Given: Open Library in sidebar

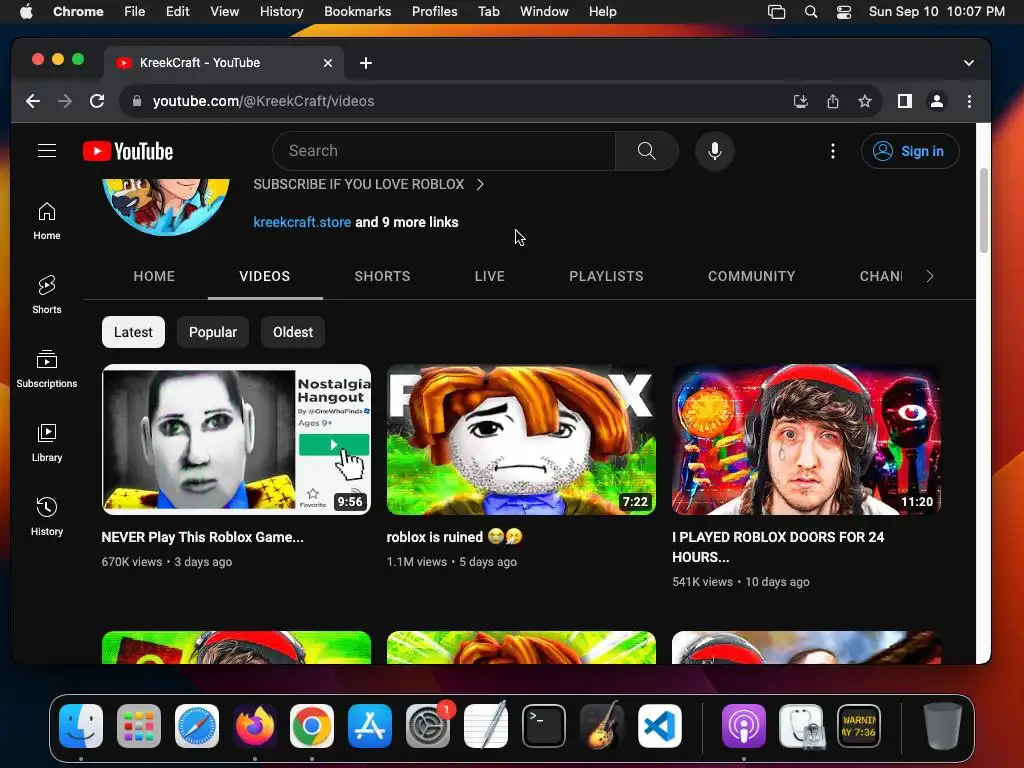Looking at the screenshot, I should click(47, 443).
